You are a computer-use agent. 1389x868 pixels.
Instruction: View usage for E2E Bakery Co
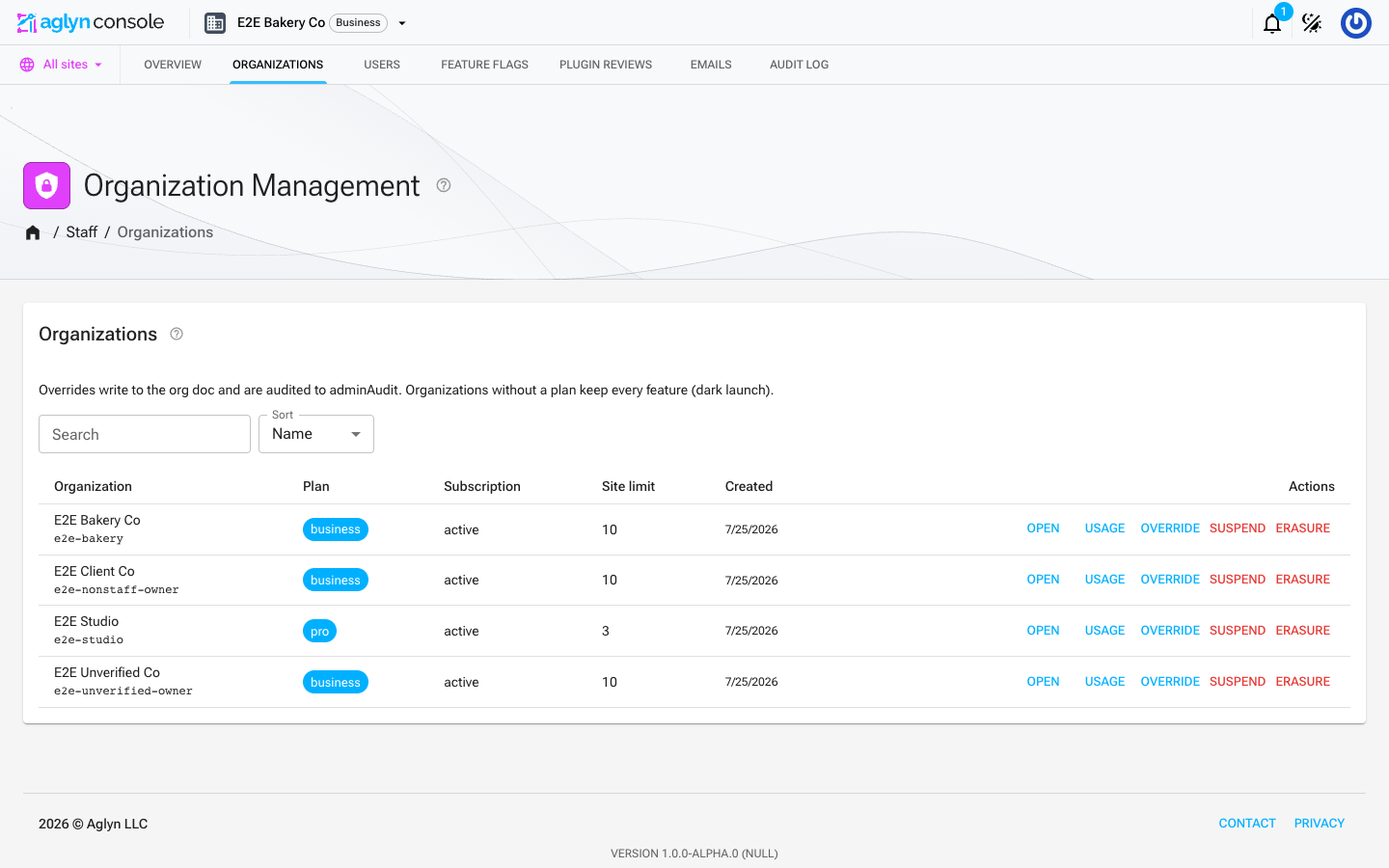click(x=1104, y=529)
